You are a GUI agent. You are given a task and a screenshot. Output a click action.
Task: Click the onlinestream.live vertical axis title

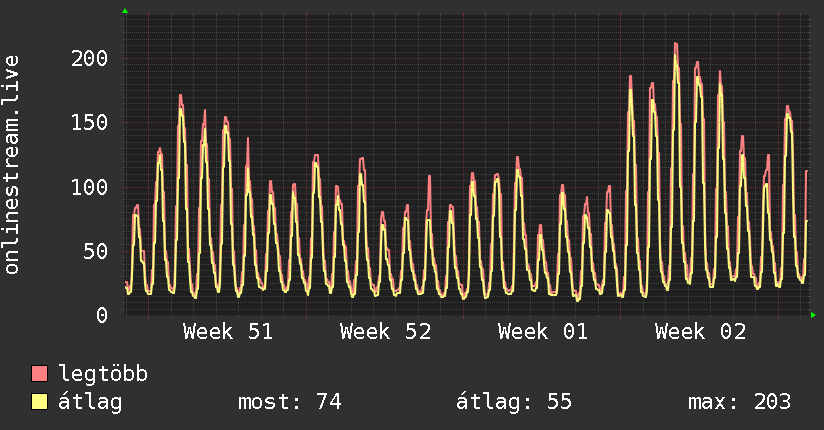tap(12, 165)
